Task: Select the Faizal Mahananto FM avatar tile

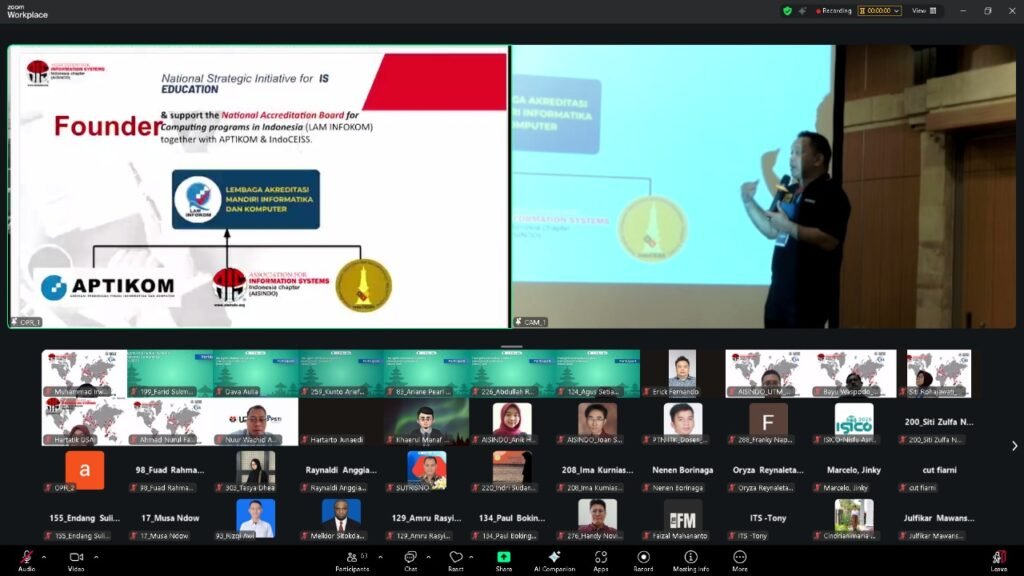Action: click(x=682, y=519)
